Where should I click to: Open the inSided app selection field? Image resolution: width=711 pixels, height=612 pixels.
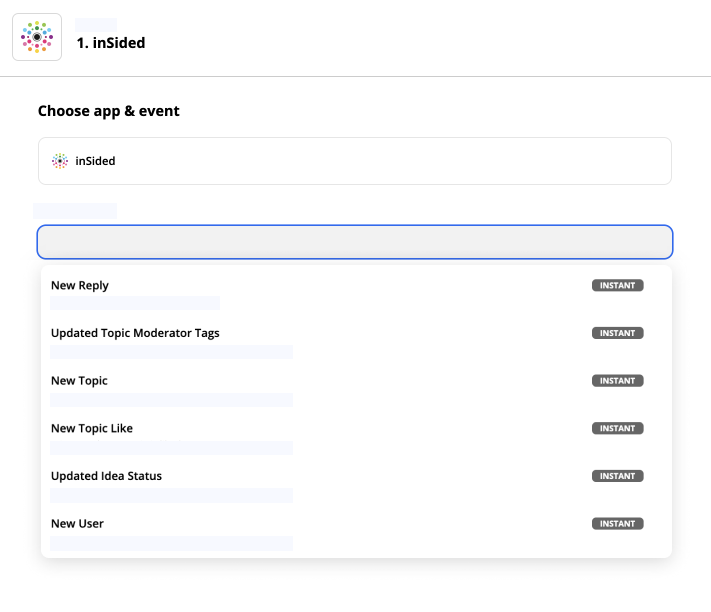(355, 161)
